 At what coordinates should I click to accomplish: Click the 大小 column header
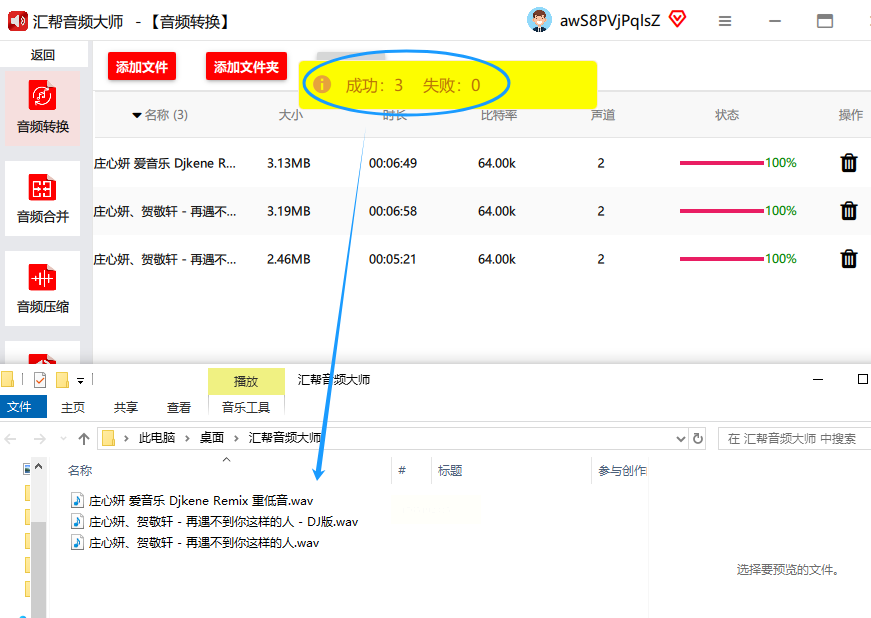point(291,115)
